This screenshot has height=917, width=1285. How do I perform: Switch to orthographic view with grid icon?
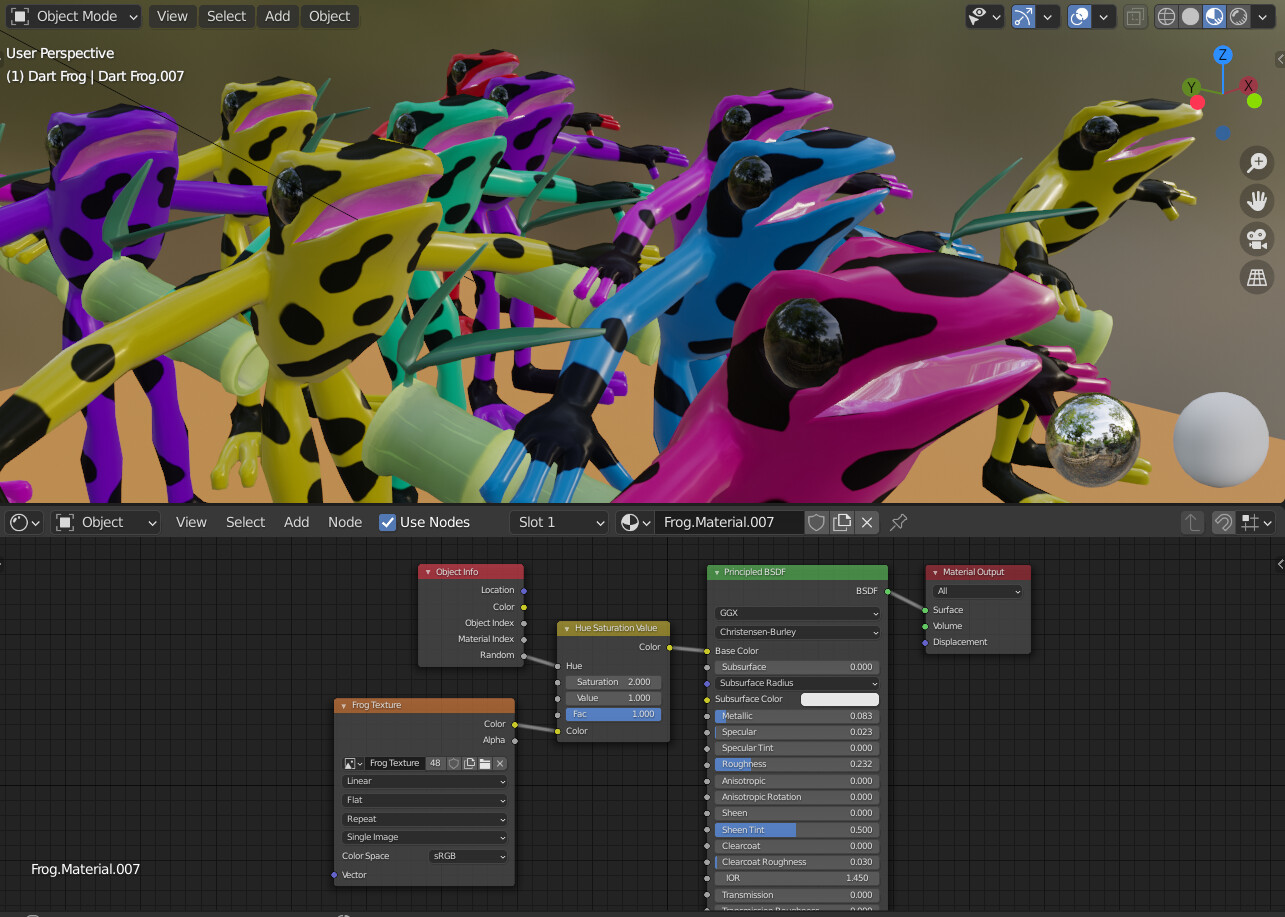tap(1257, 277)
